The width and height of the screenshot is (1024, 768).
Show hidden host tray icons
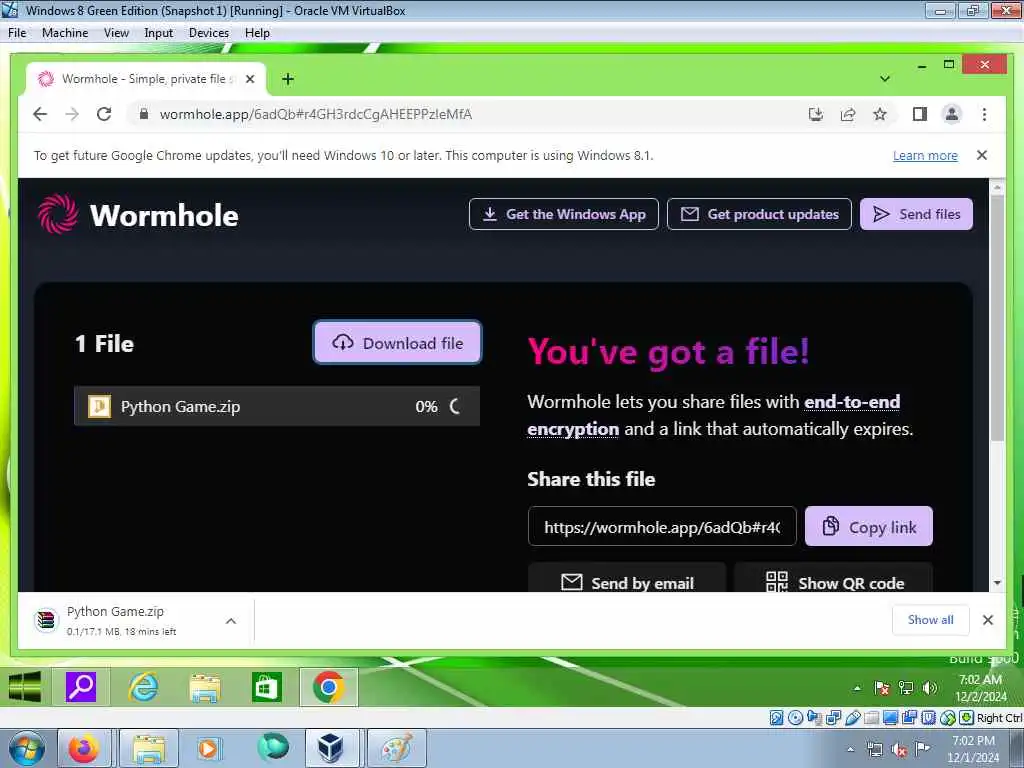pyautogui.click(x=850, y=750)
